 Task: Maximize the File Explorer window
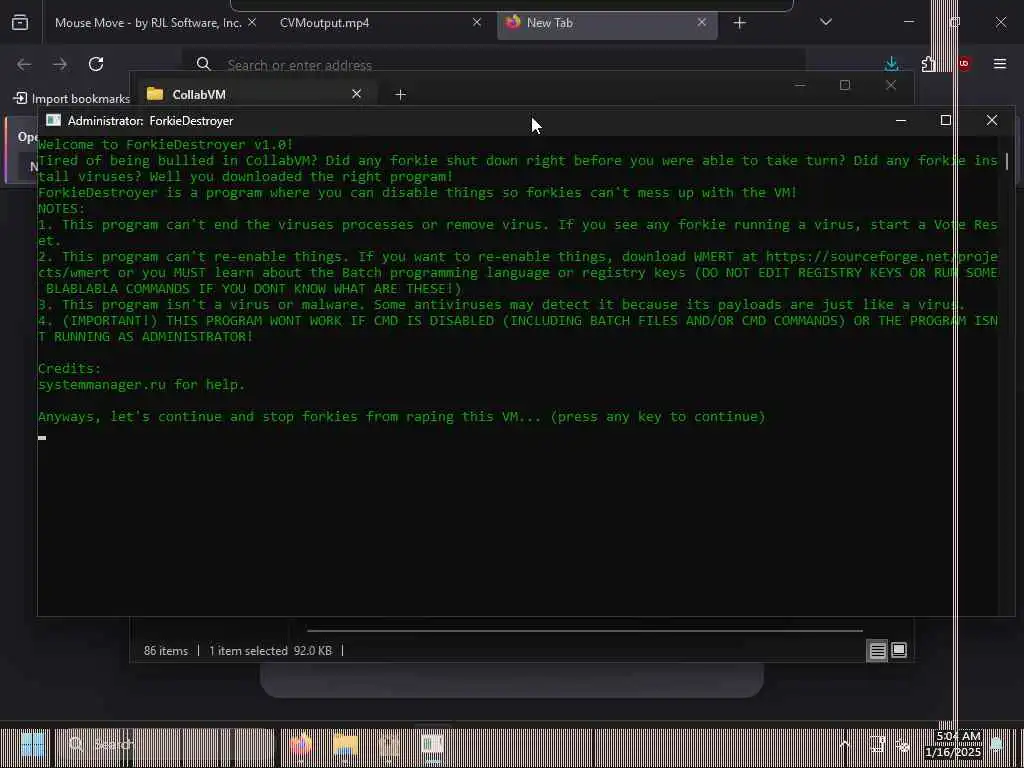coord(845,86)
